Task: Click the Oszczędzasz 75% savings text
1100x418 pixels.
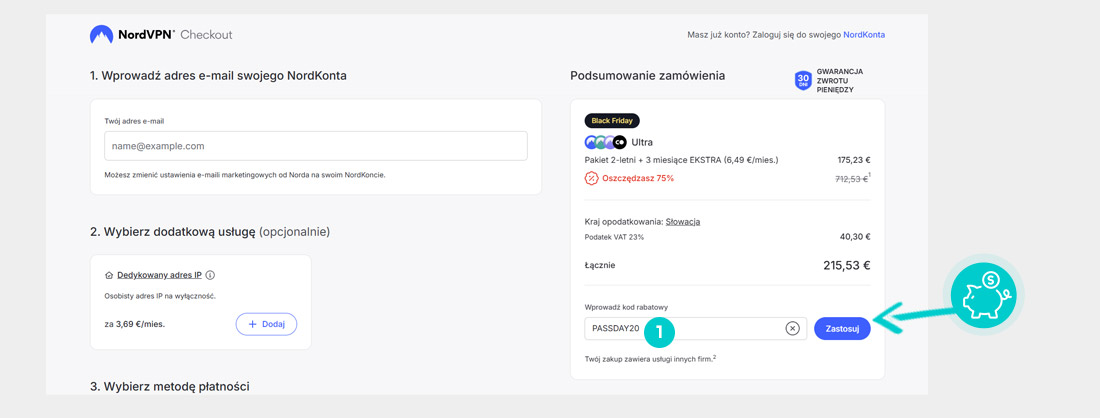Action: [x=638, y=178]
